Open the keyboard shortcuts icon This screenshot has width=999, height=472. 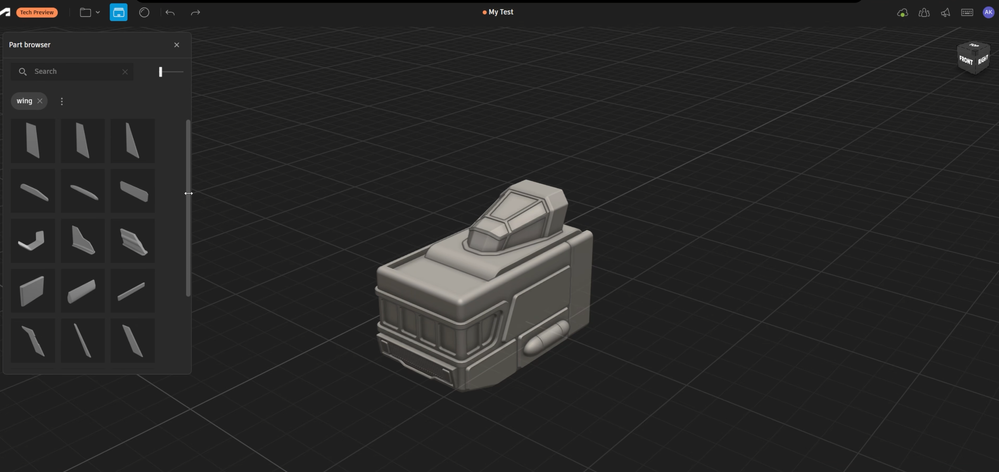[x=967, y=12]
